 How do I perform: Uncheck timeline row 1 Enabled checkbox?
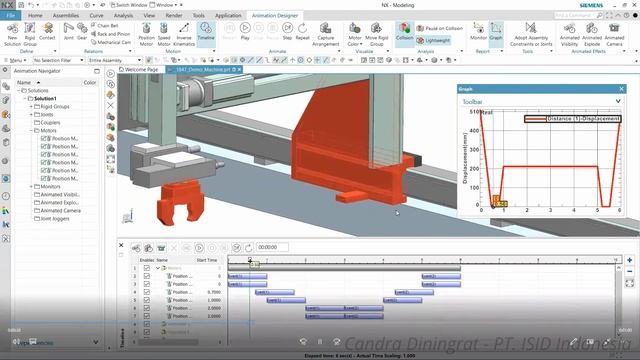click(x=147, y=268)
